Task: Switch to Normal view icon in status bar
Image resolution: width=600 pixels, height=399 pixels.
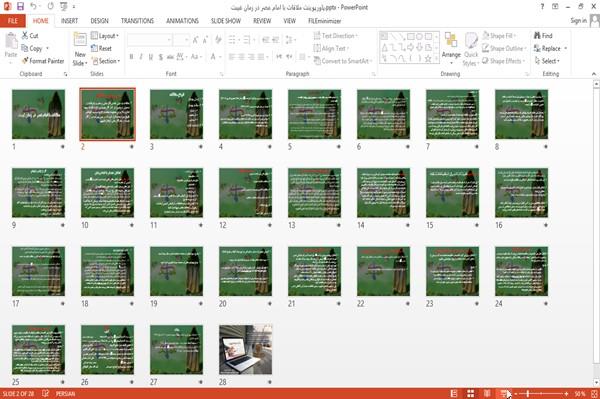Action: (454, 393)
